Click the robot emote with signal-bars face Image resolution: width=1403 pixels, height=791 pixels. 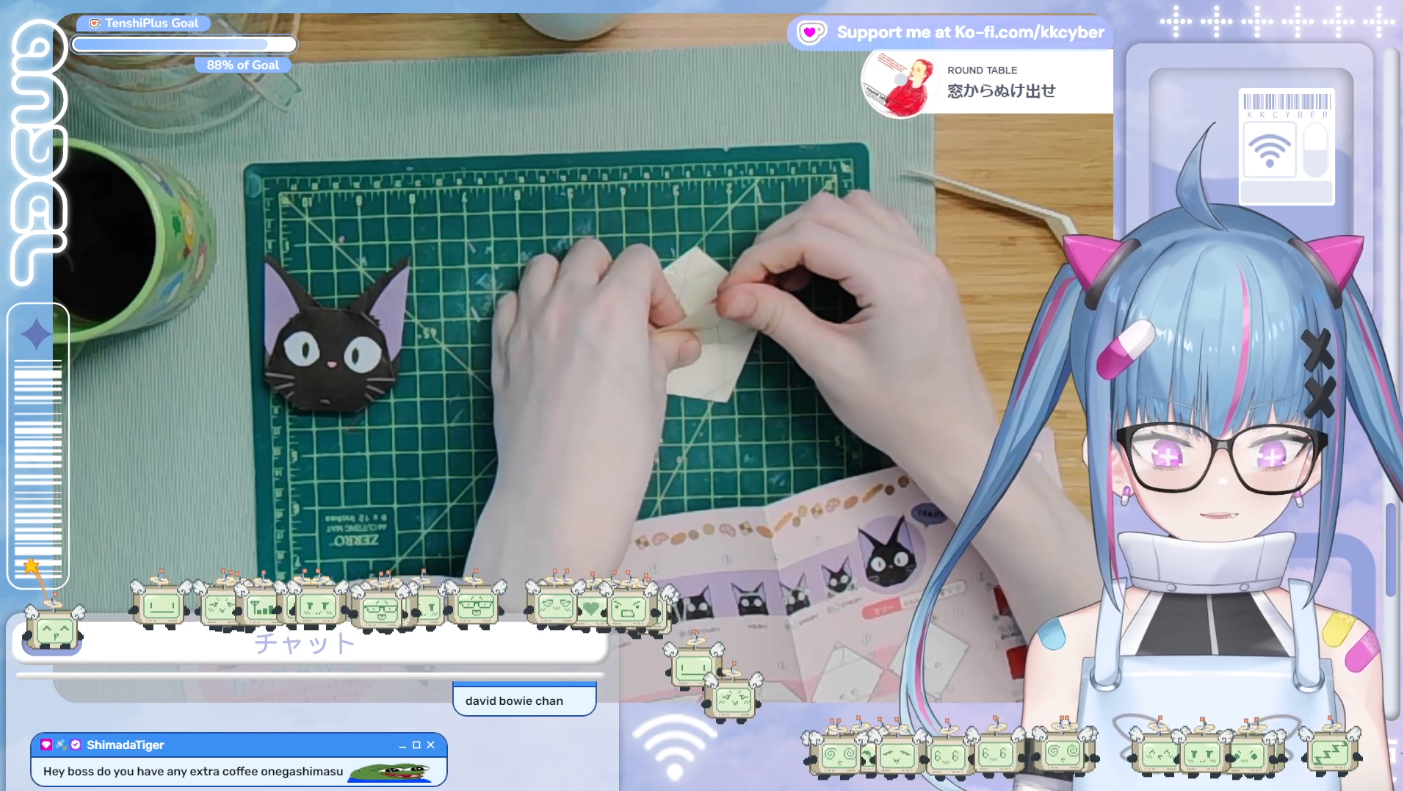click(x=261, y=604)
